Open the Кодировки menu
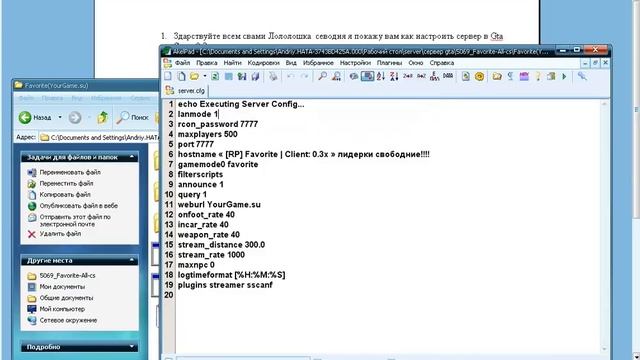Viewport: 640px width, 360px height. point(263,63)
